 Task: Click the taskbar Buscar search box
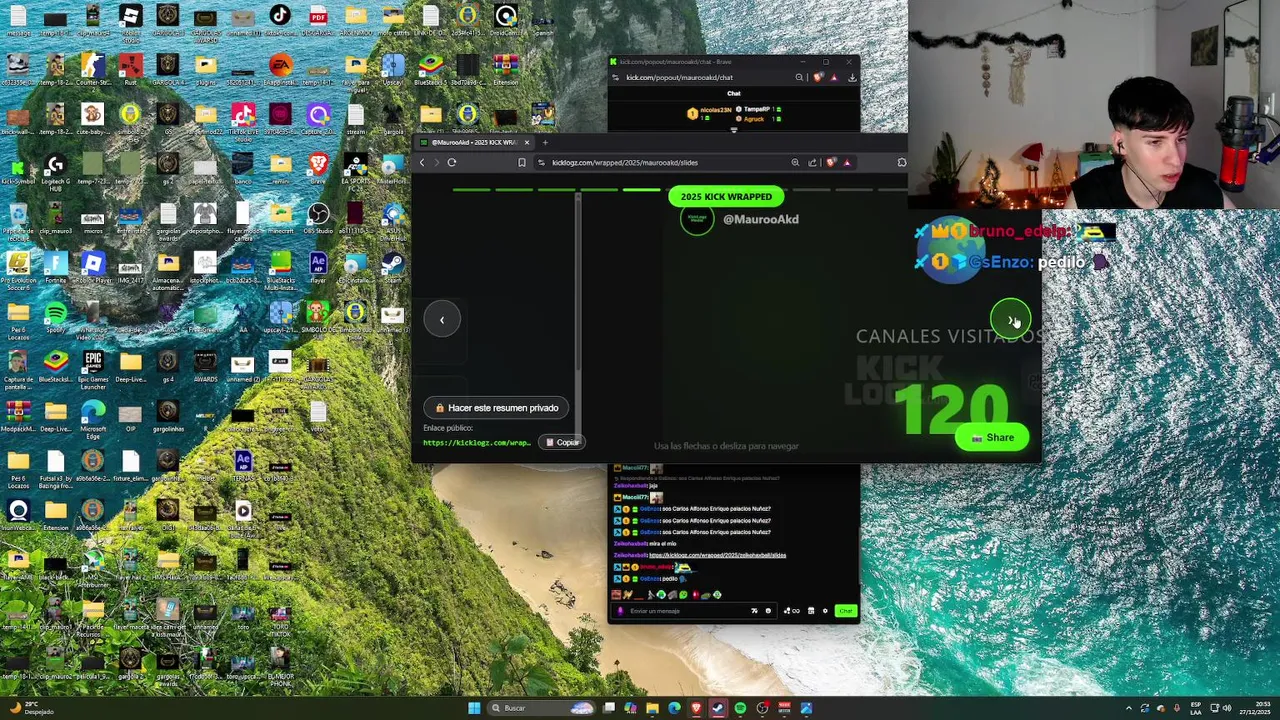[541, 708]
